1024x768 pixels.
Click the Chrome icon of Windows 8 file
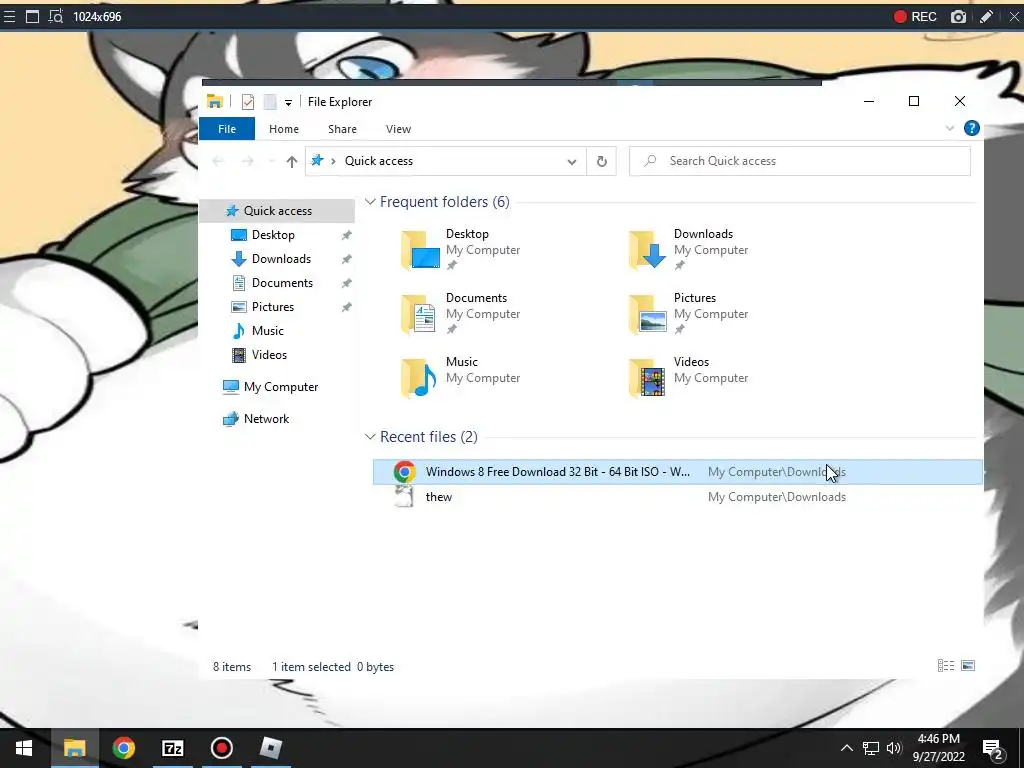[x=404, y=472]
